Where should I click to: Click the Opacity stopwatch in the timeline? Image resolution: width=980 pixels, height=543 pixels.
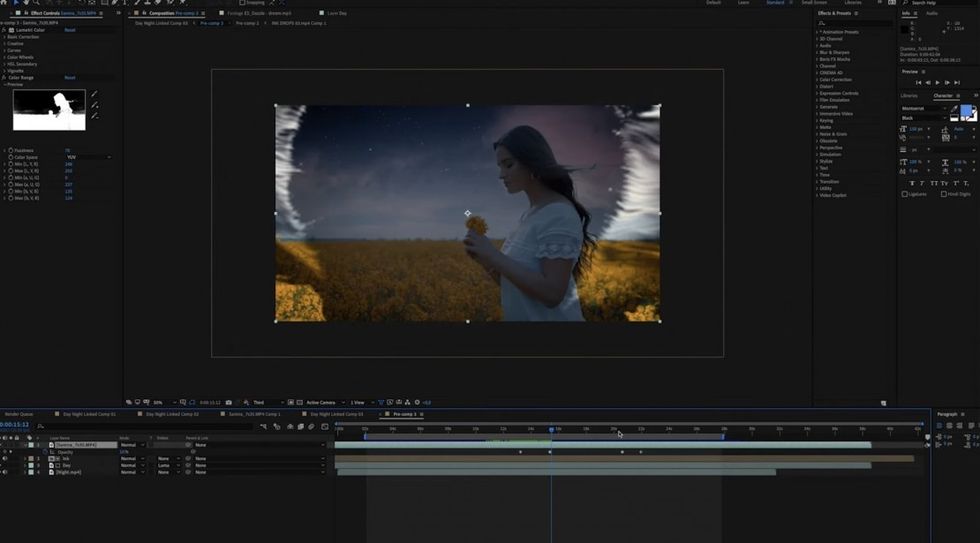pos(46,452)
